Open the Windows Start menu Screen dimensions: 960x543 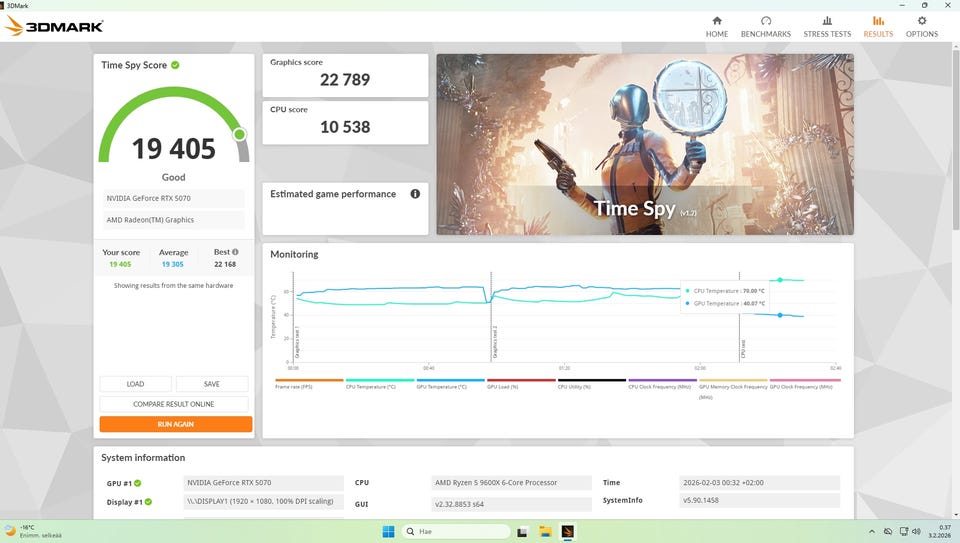(388, 531)
